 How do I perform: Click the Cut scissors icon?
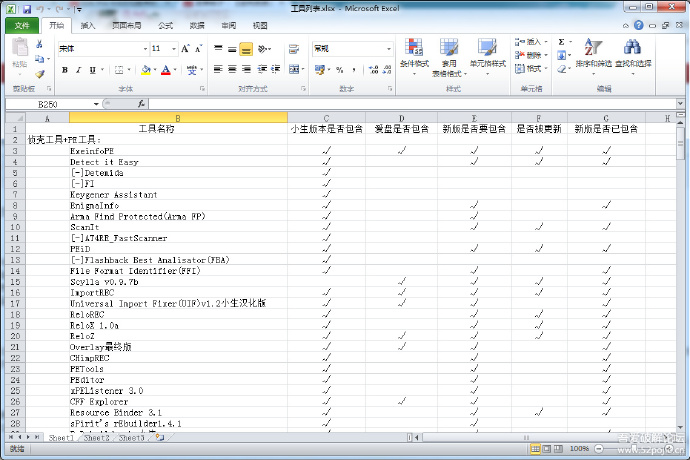[40, 44]
